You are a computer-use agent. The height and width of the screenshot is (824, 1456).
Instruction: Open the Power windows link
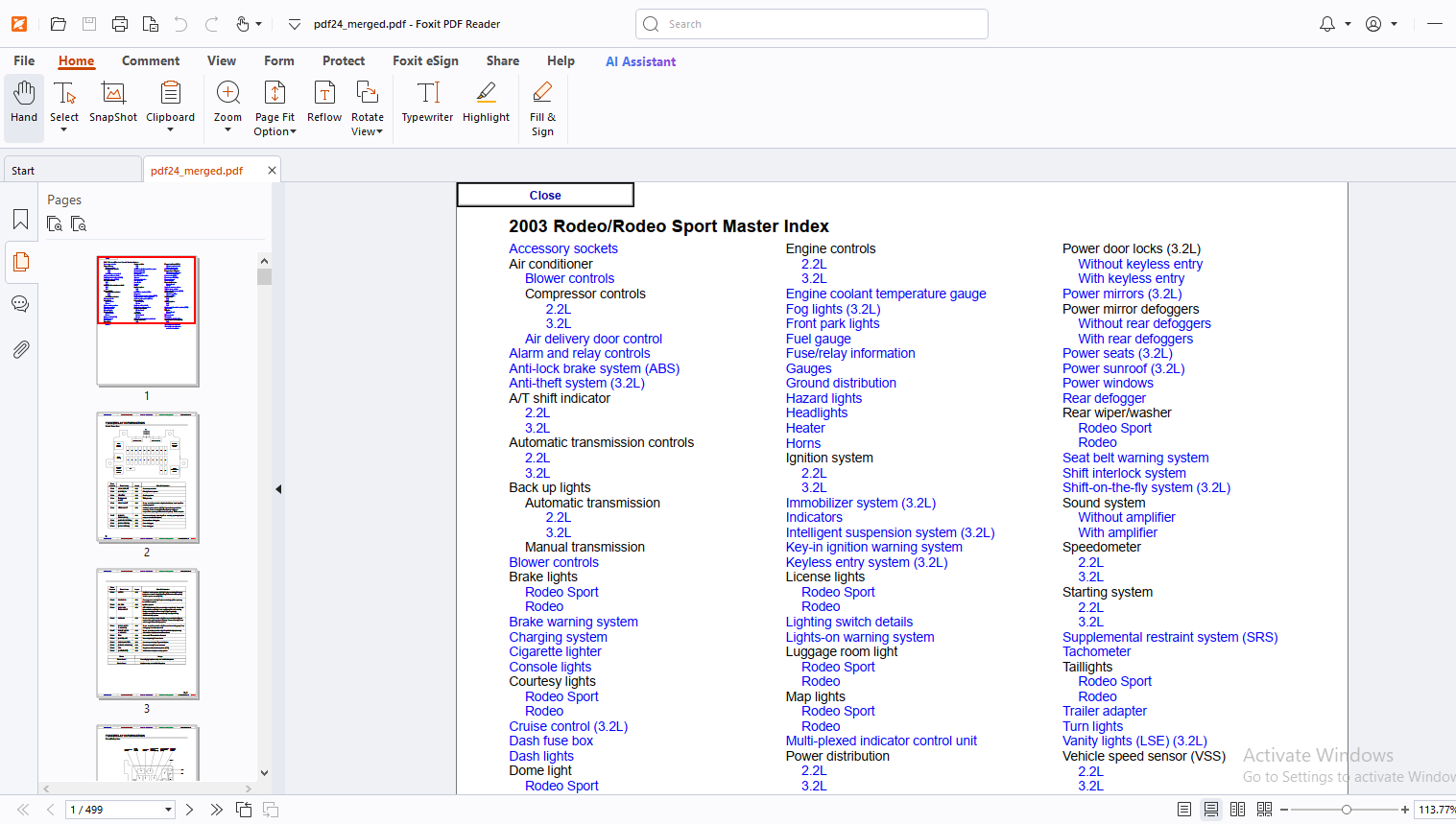(x=1108, y=383)
